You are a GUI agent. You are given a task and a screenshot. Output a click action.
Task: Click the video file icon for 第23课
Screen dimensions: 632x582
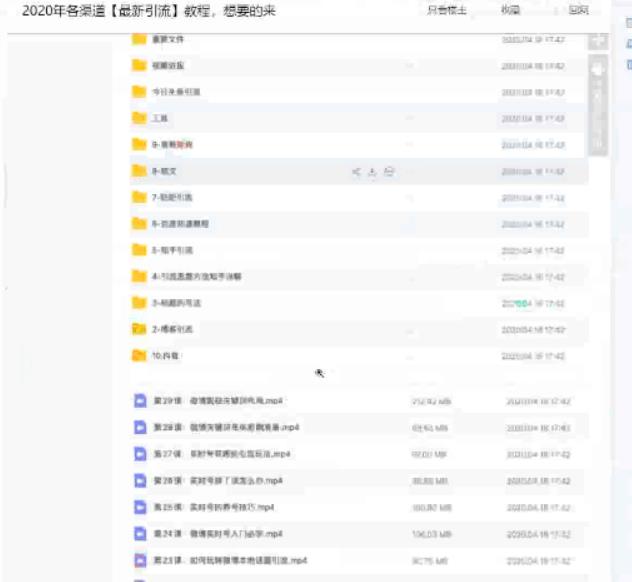coord(140,560)
